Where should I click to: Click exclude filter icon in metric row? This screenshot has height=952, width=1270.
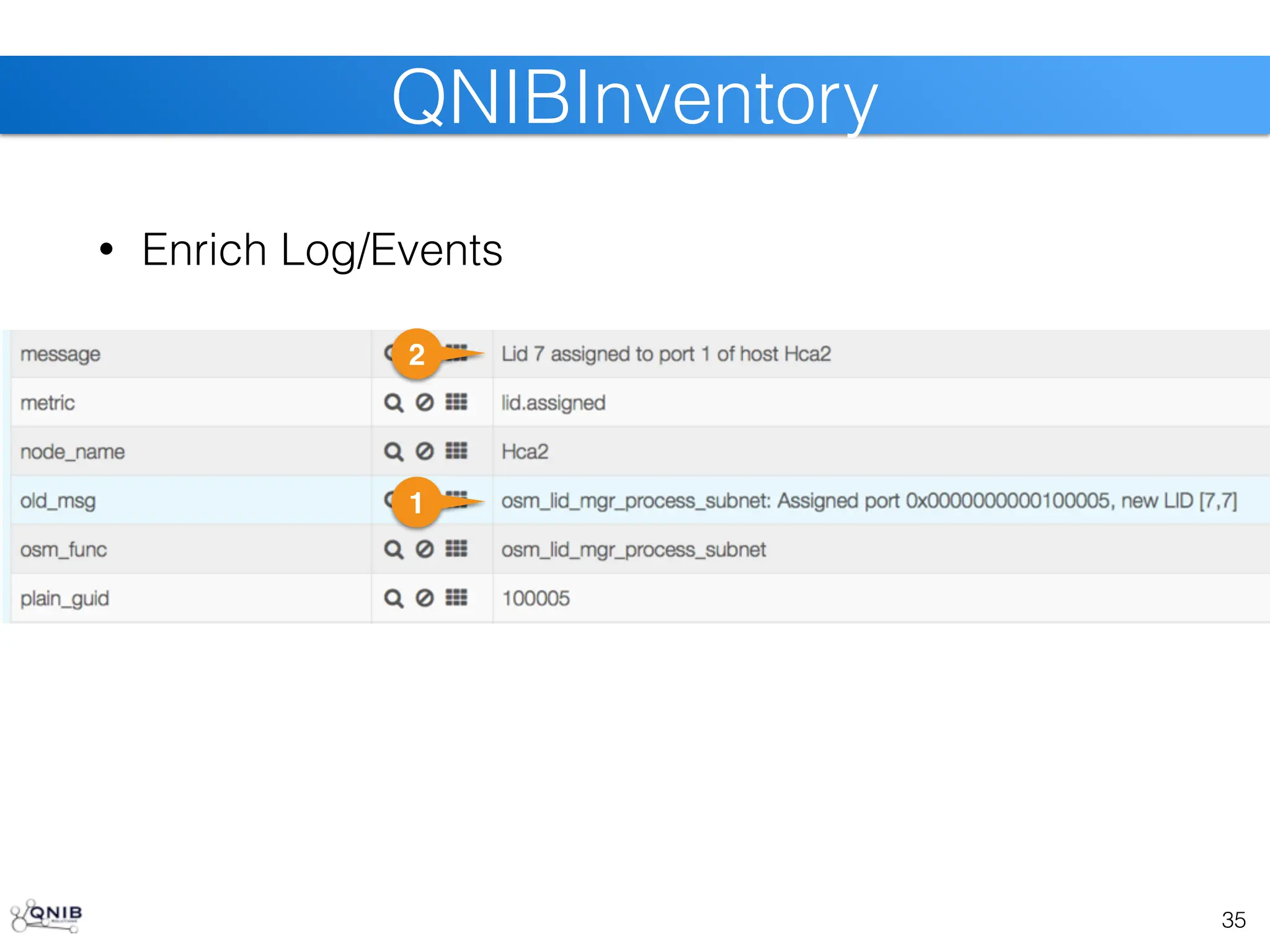coord(425,402)
